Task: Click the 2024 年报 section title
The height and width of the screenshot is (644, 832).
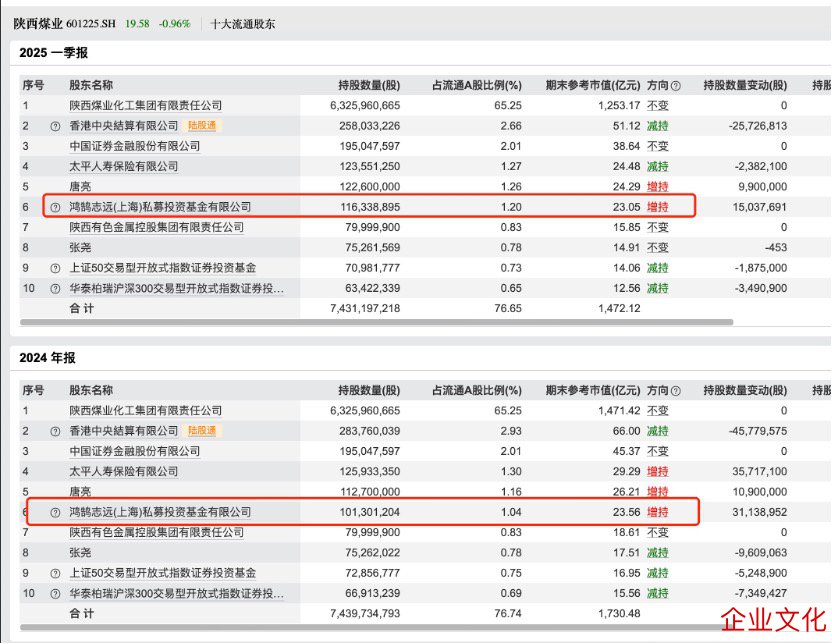Action: coord(47,358)
